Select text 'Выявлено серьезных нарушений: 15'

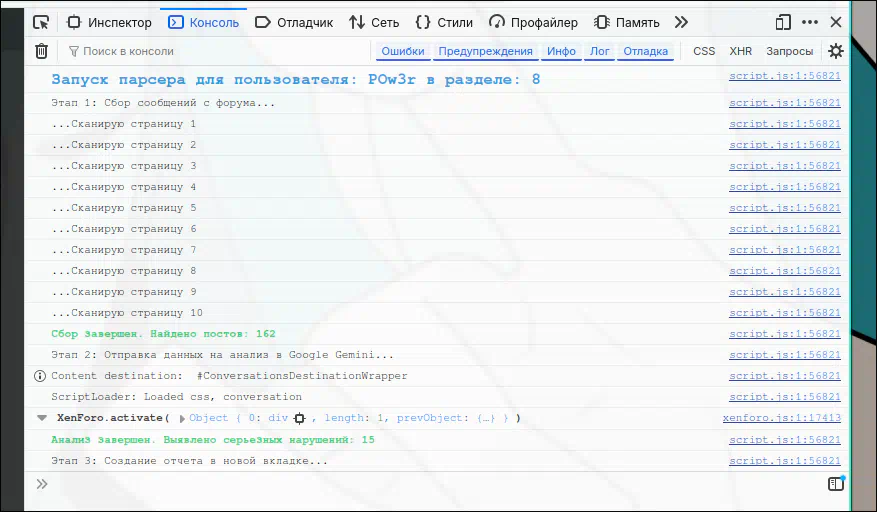pos(269,440)
